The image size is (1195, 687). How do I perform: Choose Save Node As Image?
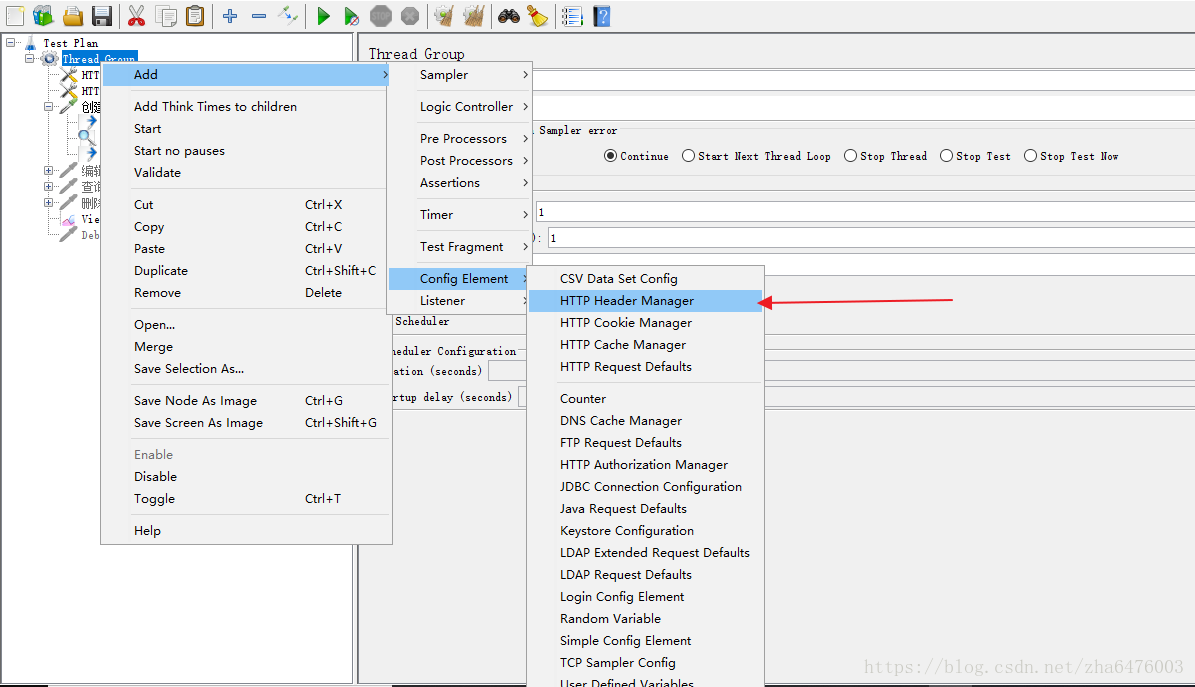tap(245, 401)
